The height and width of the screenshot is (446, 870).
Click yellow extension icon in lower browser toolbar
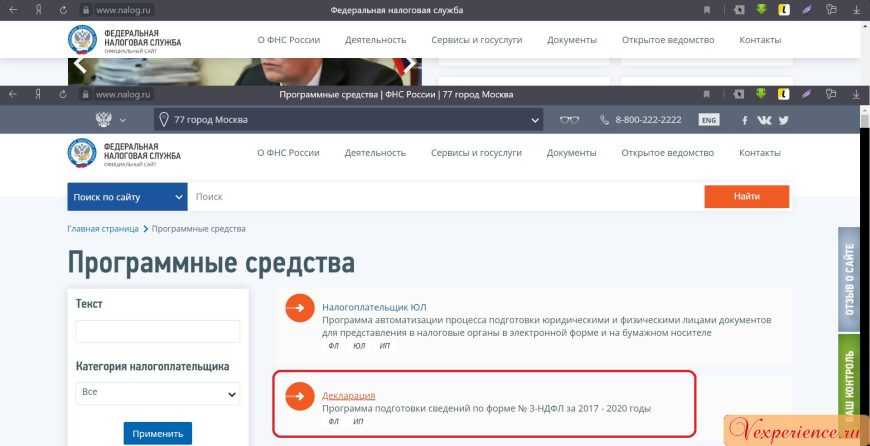(x=783, y=94)
